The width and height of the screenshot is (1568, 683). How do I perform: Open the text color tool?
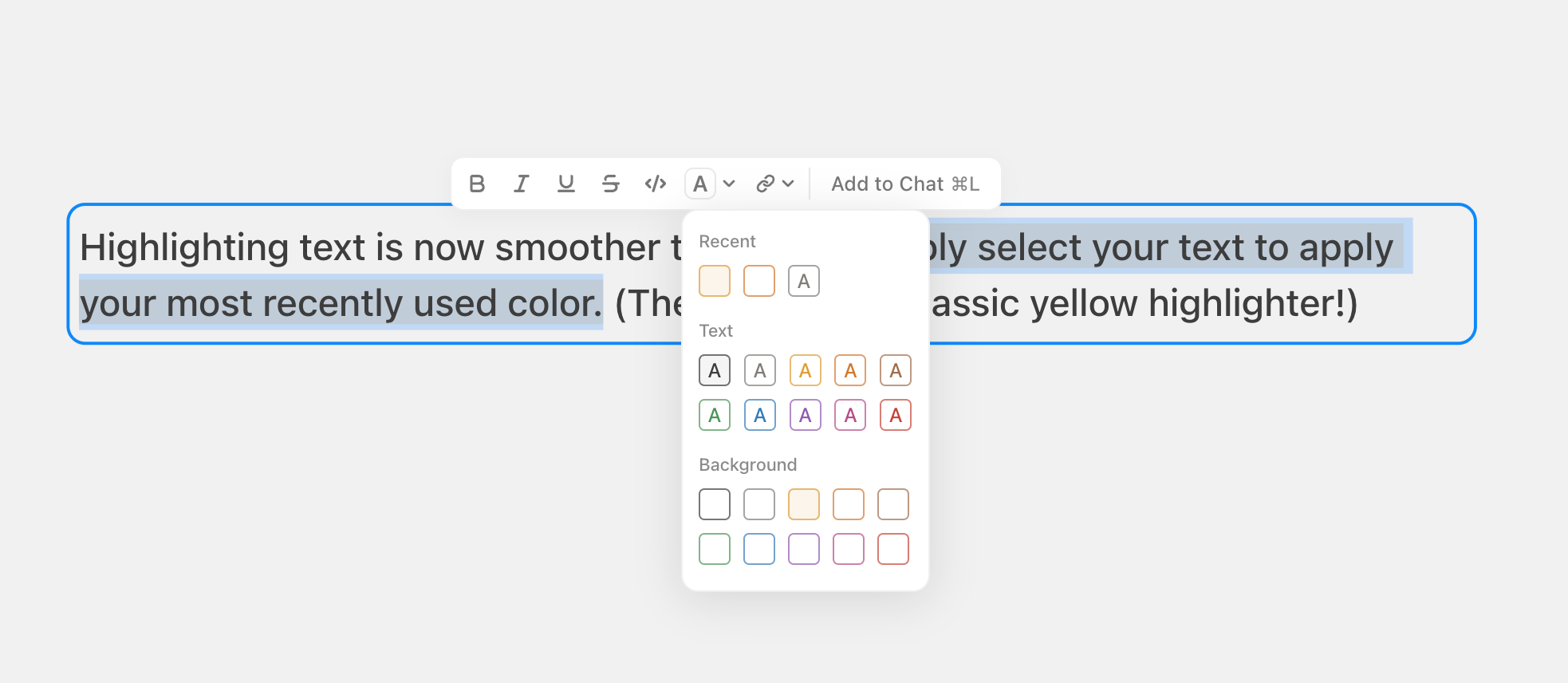tap(700, 184)
